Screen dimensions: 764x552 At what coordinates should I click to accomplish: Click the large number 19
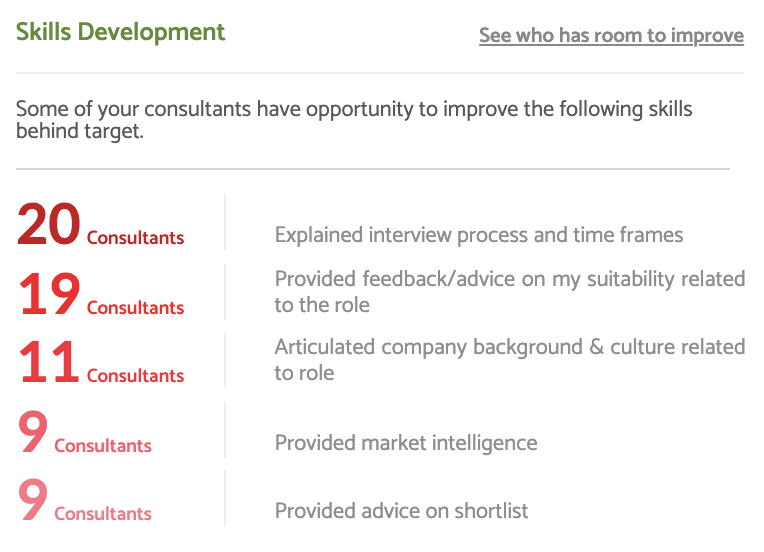click(x=49, y=294)
